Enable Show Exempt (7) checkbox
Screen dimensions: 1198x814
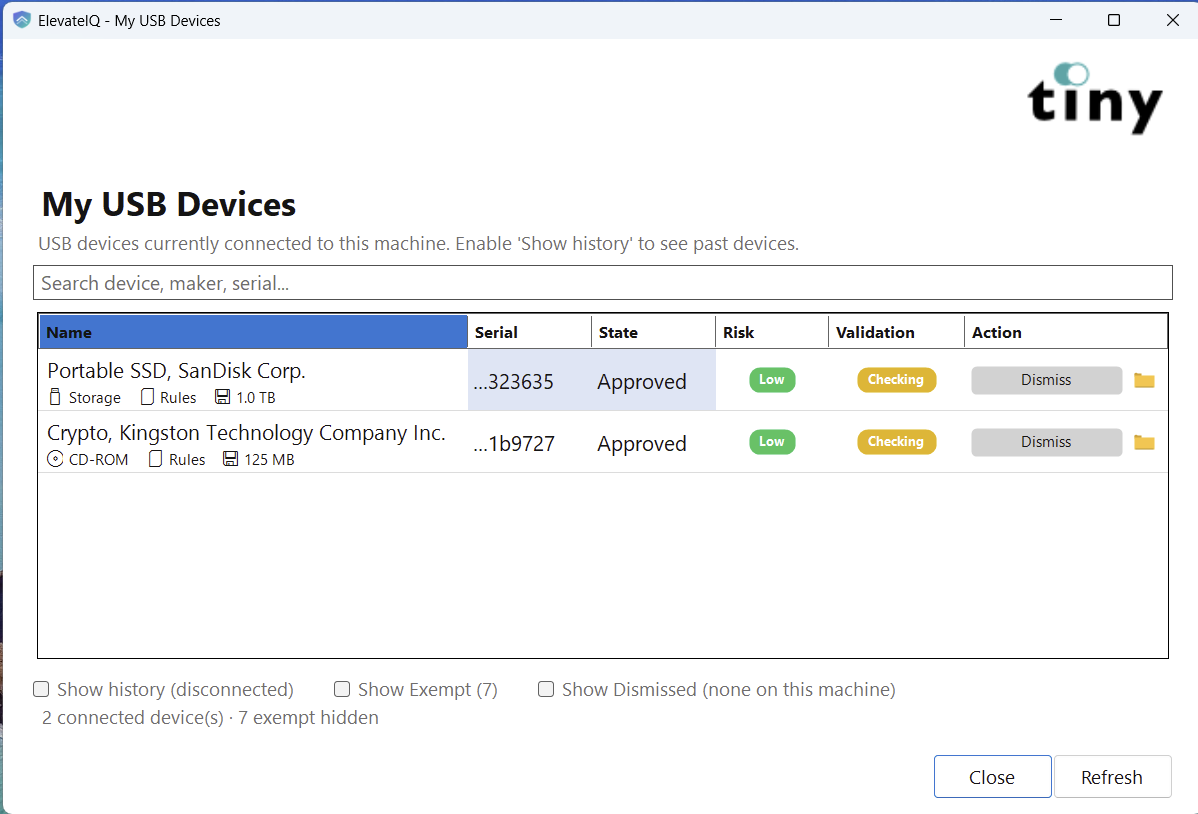(x=342, y=689)
